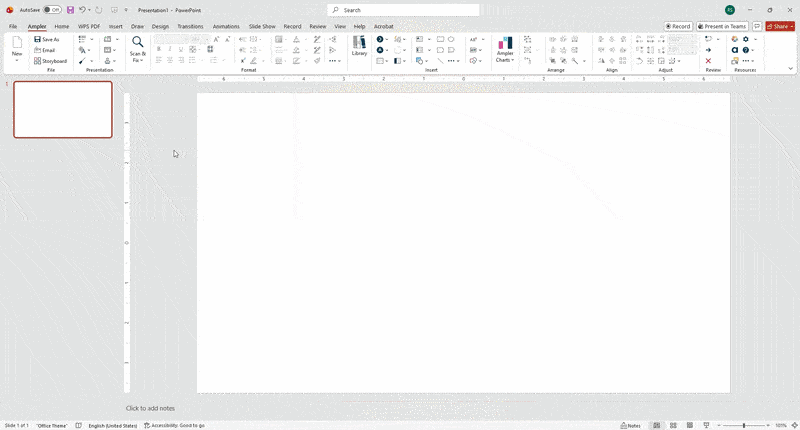Click the settings gear icon in Resources group
The height and width of the screenshot is (430, 800).
(x=745, y=39)
